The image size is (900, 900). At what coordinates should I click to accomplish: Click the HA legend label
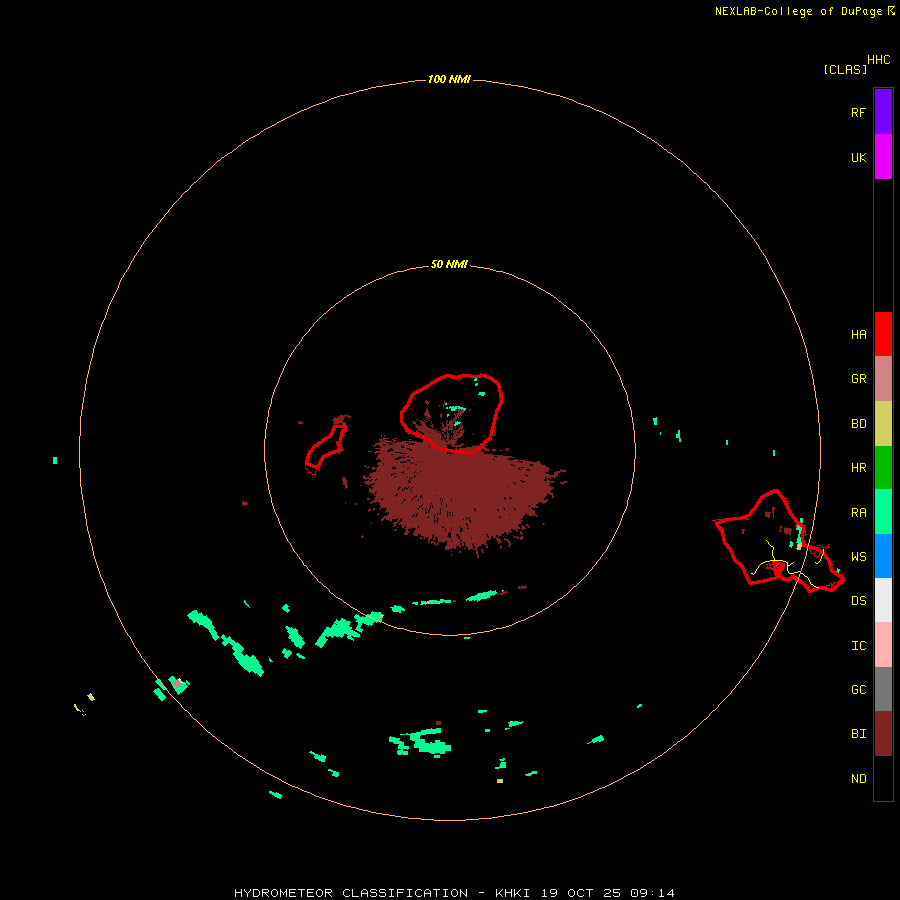[x=858, y=335]
